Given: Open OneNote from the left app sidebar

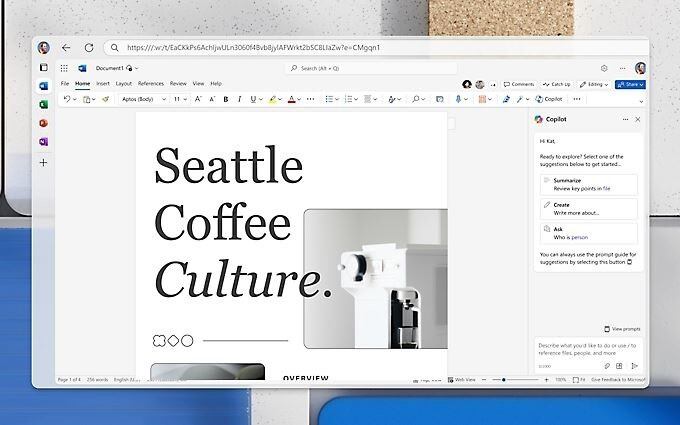Looking at the screenshot, I should 43,142.
